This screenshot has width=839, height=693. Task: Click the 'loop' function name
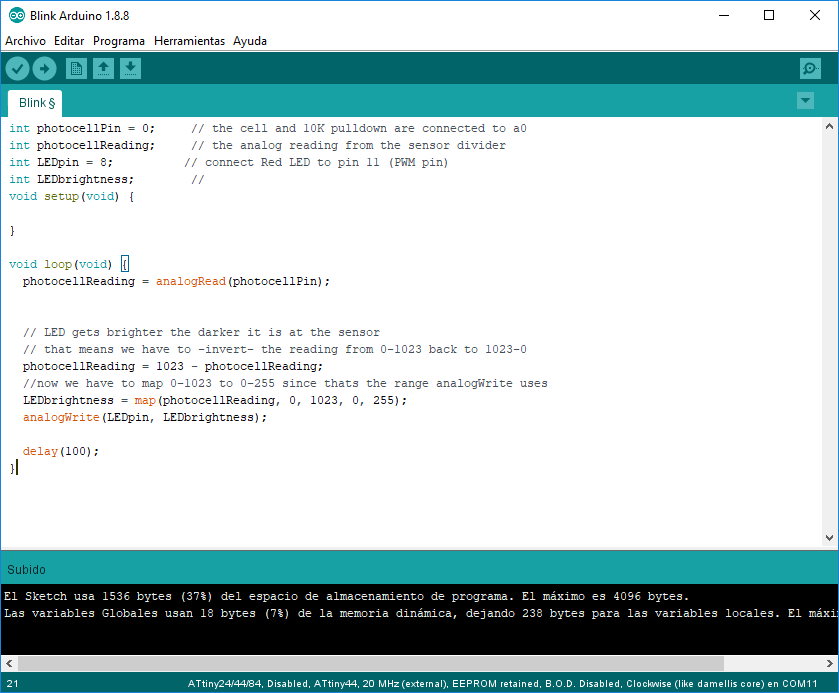tap(58, 264)
